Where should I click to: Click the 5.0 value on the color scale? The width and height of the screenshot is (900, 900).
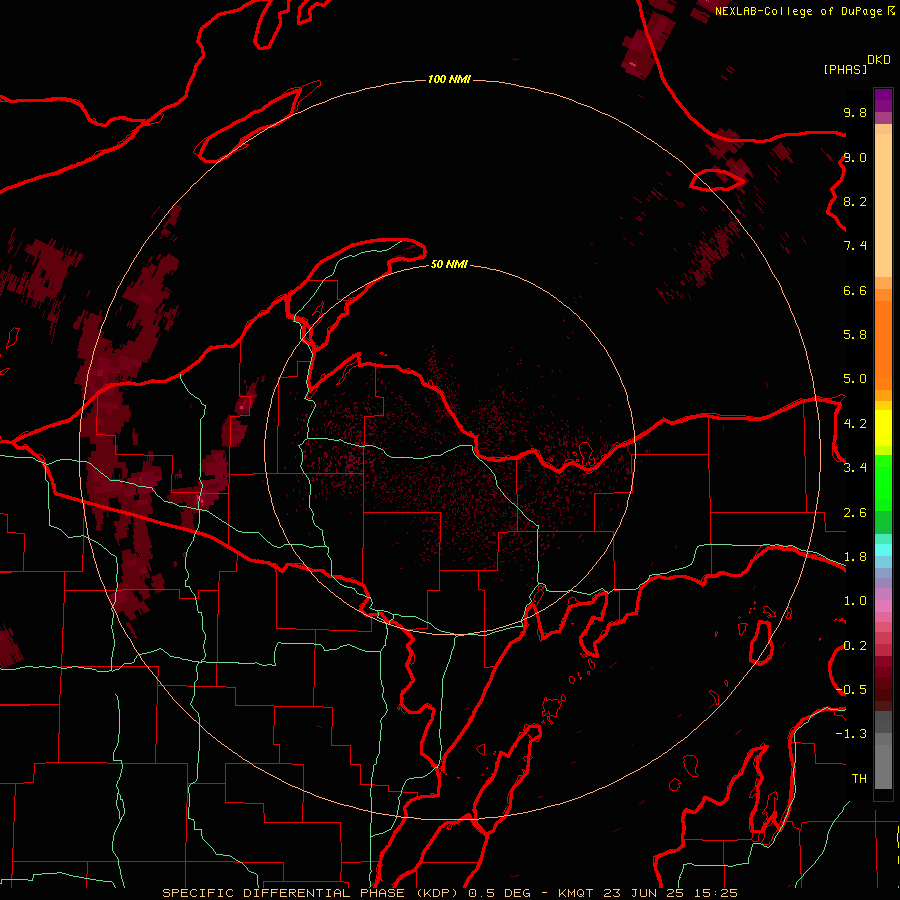pyautogui.click(x=855, y=379)
